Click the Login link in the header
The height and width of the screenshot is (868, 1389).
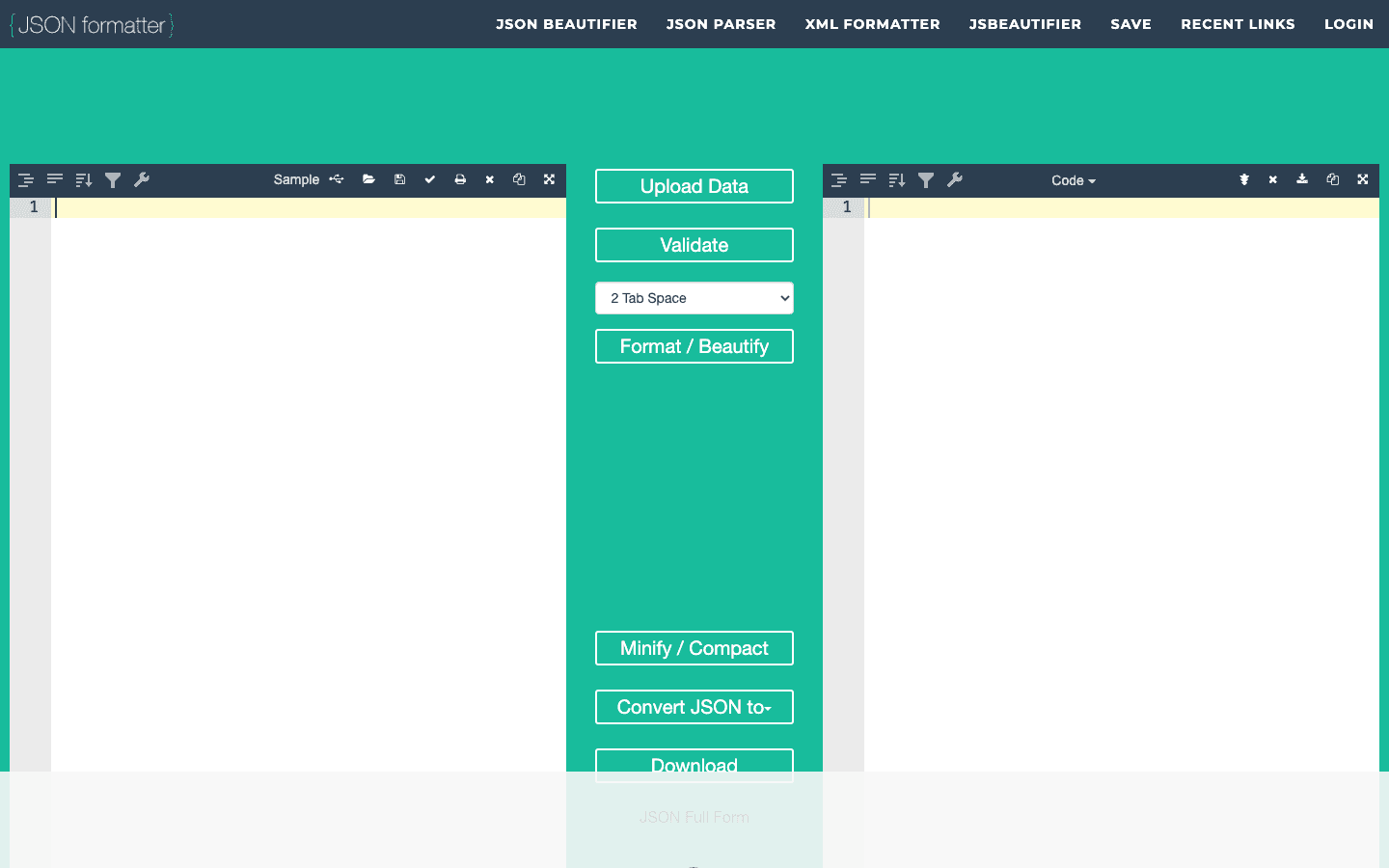pos(1348,24)
